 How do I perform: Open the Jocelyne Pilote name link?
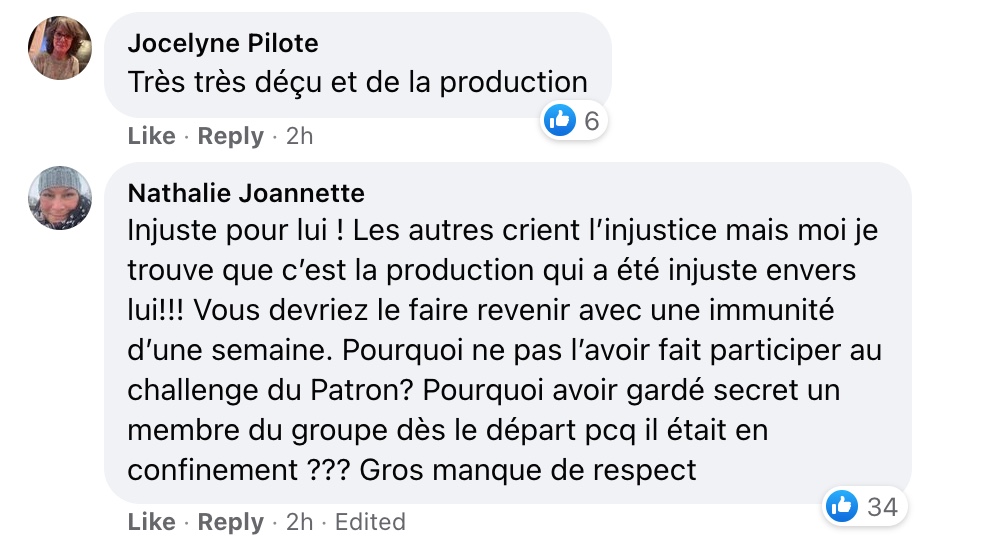click(x=223, y=43)
